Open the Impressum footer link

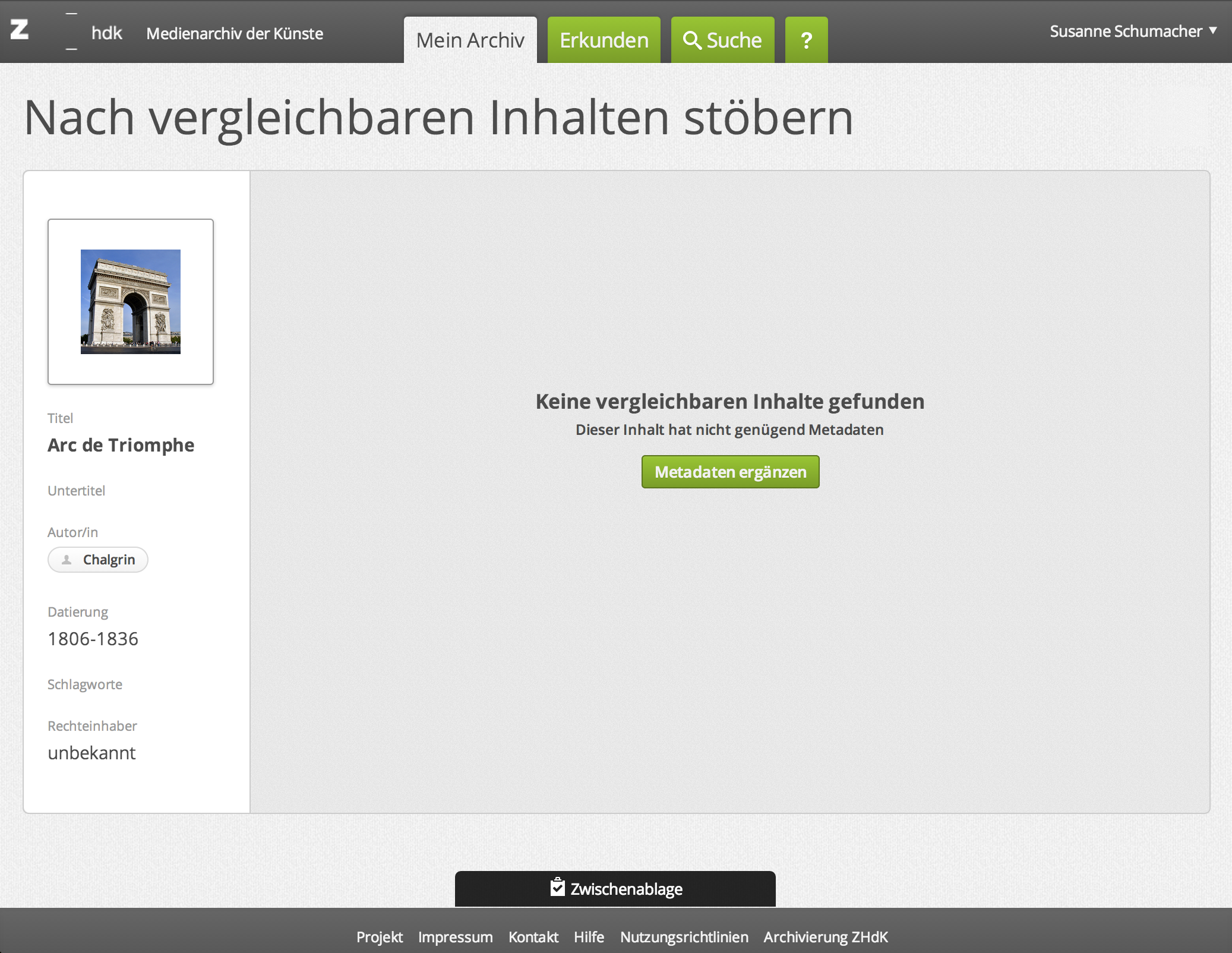click(455, 937)
